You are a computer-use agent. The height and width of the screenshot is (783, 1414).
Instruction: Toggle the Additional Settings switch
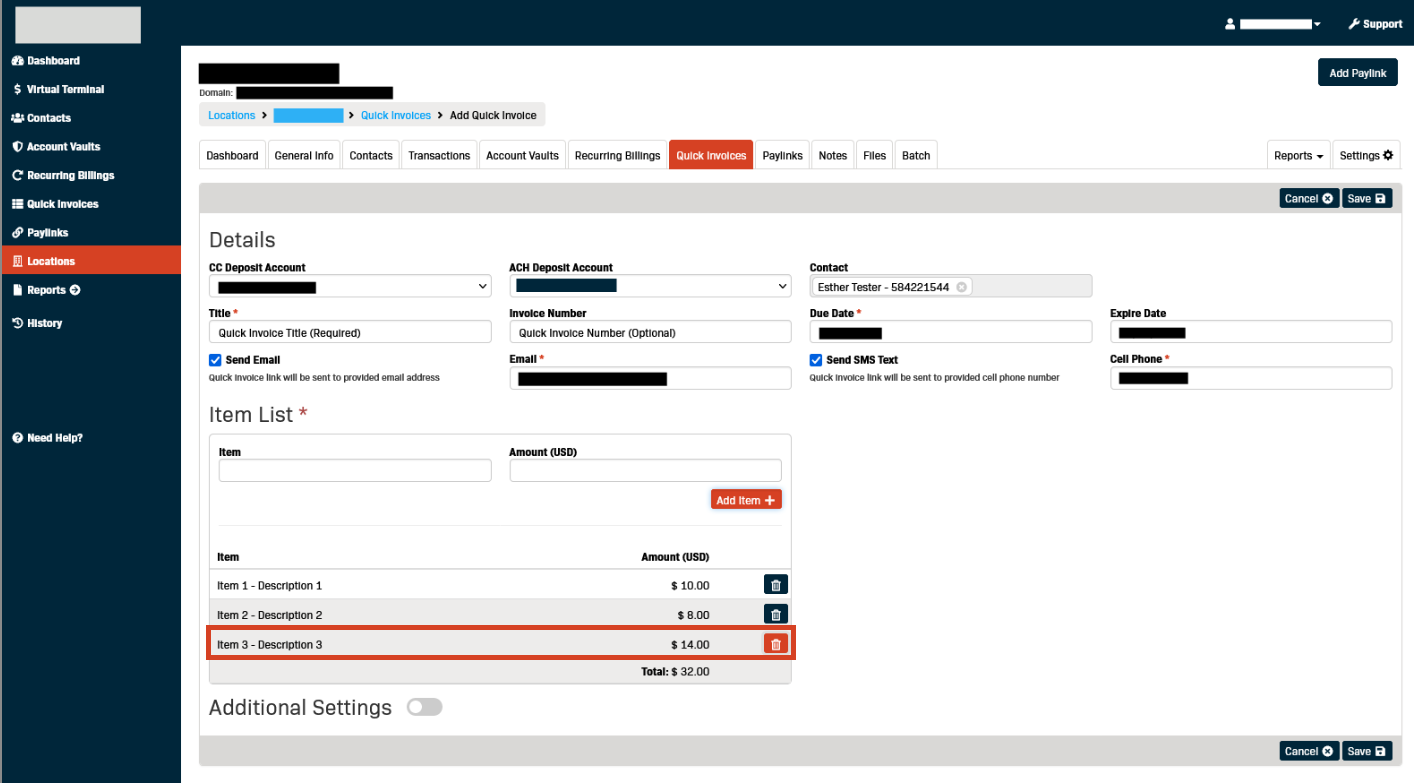pos(424,707)
